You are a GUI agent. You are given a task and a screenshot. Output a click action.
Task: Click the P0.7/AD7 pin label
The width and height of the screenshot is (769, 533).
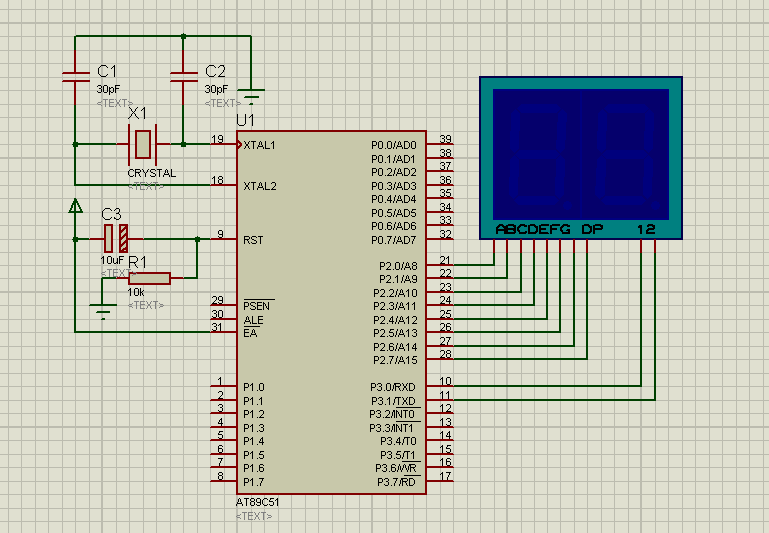click(394, 240)
